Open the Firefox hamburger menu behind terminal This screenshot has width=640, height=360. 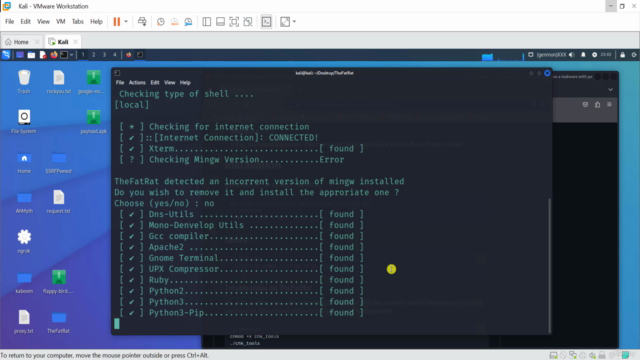[609, 104]
